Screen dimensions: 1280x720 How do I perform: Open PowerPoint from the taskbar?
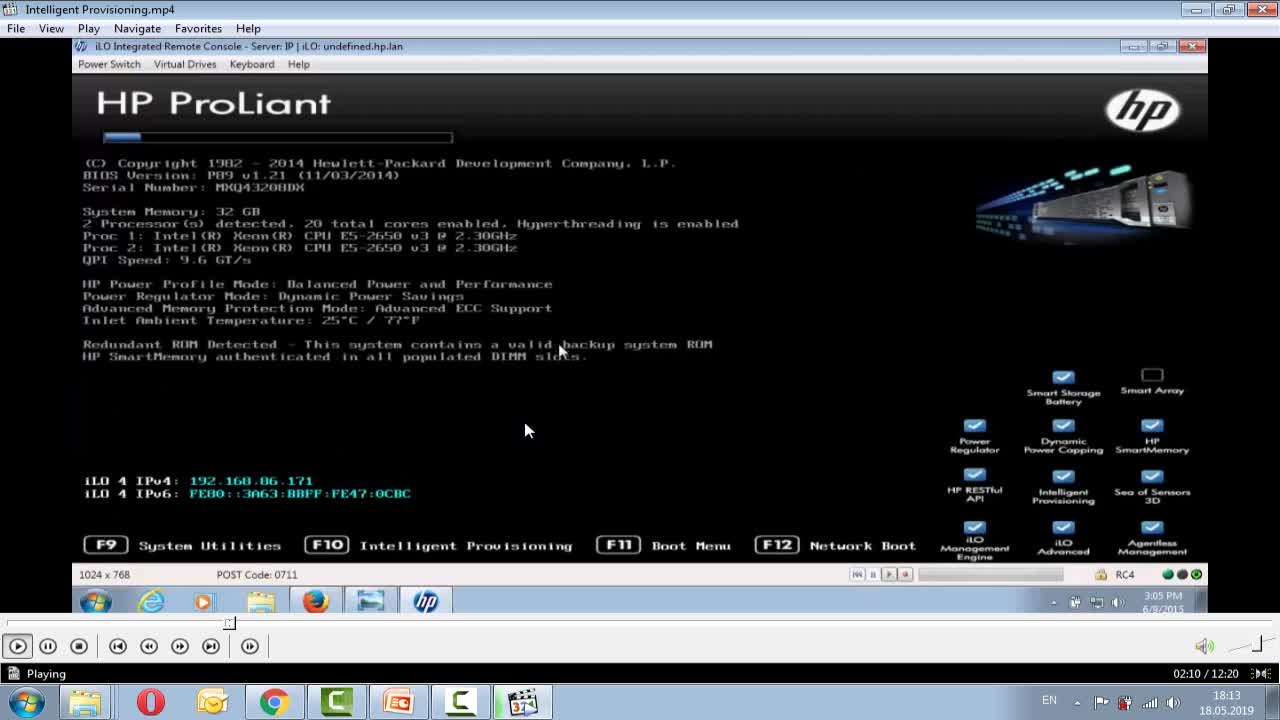point(398,702)
